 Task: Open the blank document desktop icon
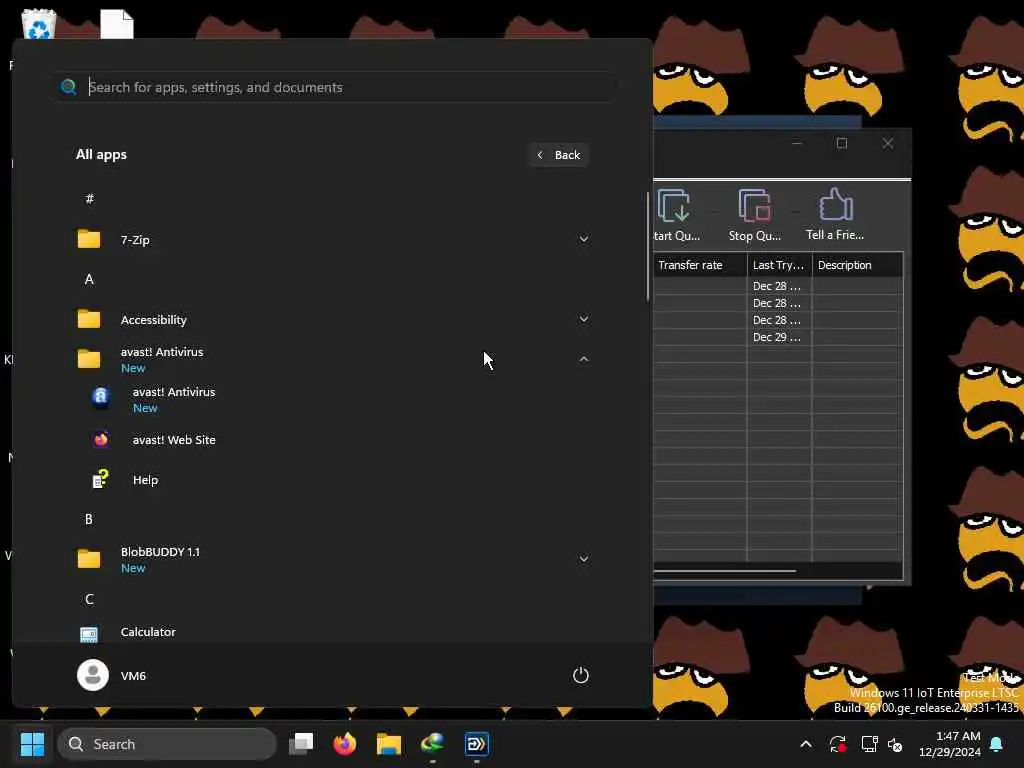(x=117, y=24)
